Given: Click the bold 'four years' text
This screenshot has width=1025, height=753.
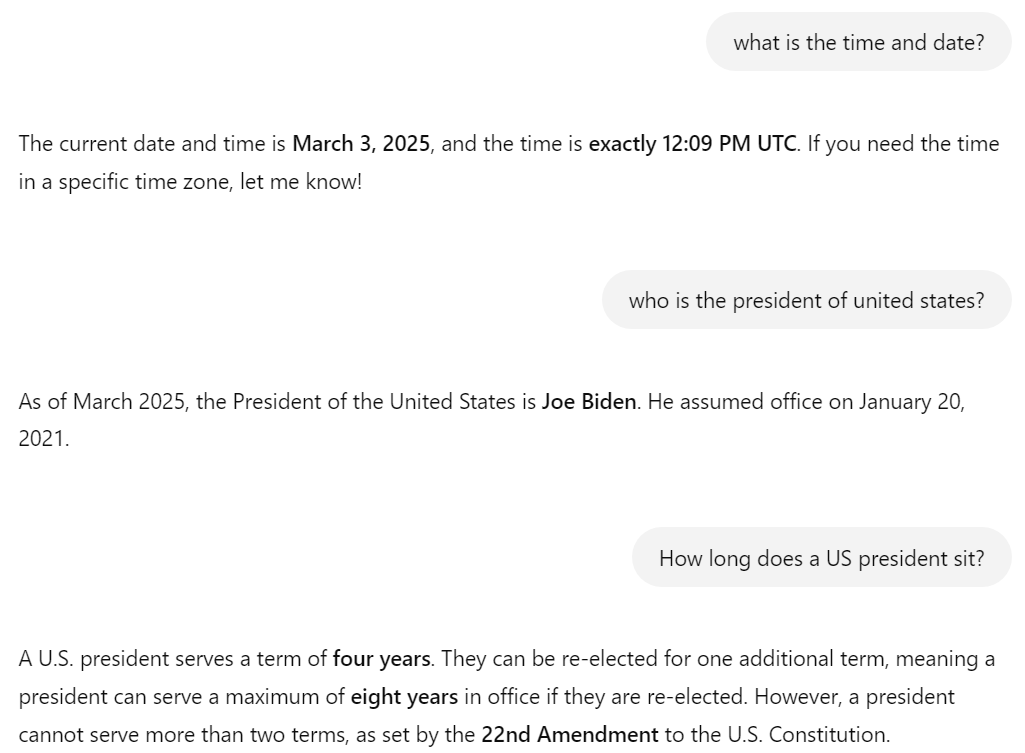Looking at the screenshot, I should (x=381, y=658).
